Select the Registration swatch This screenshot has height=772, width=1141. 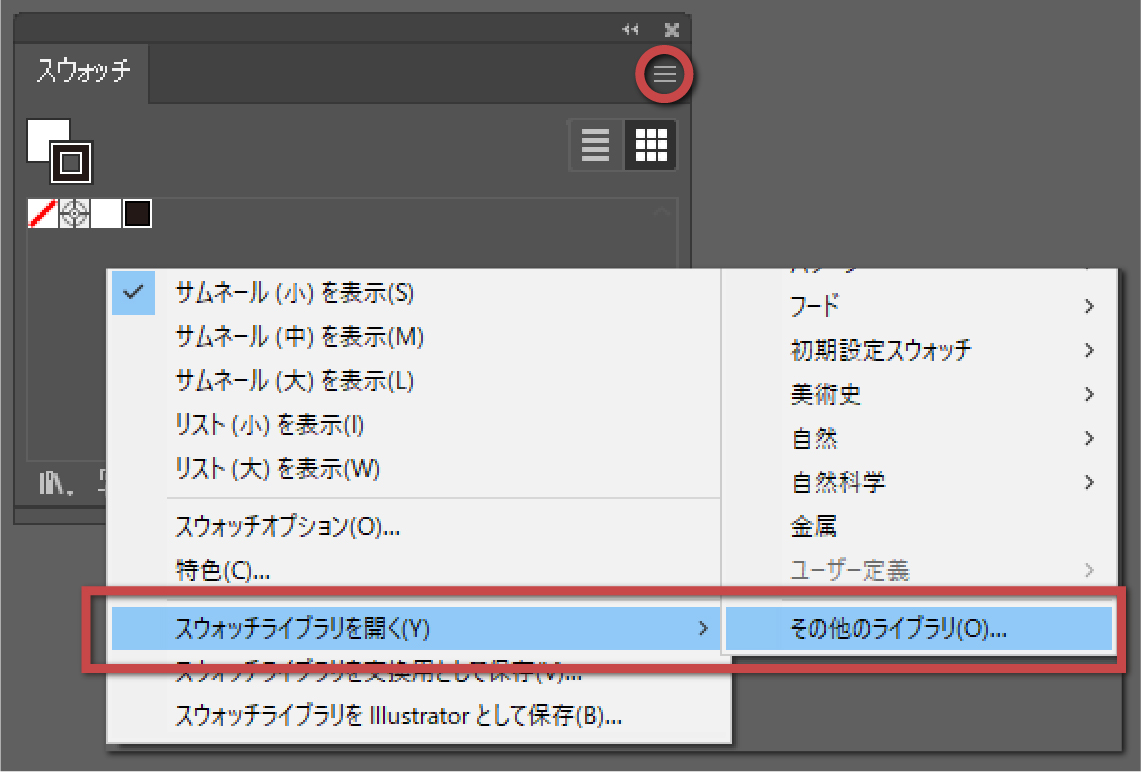74,213
